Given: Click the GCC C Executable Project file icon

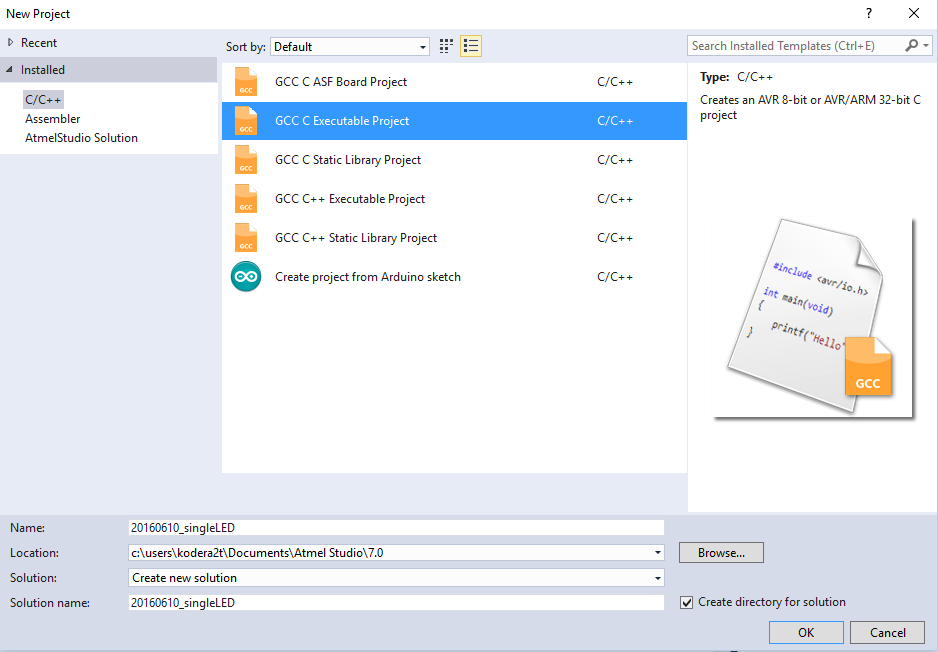Looking at the screenshot, I should 246,121.
